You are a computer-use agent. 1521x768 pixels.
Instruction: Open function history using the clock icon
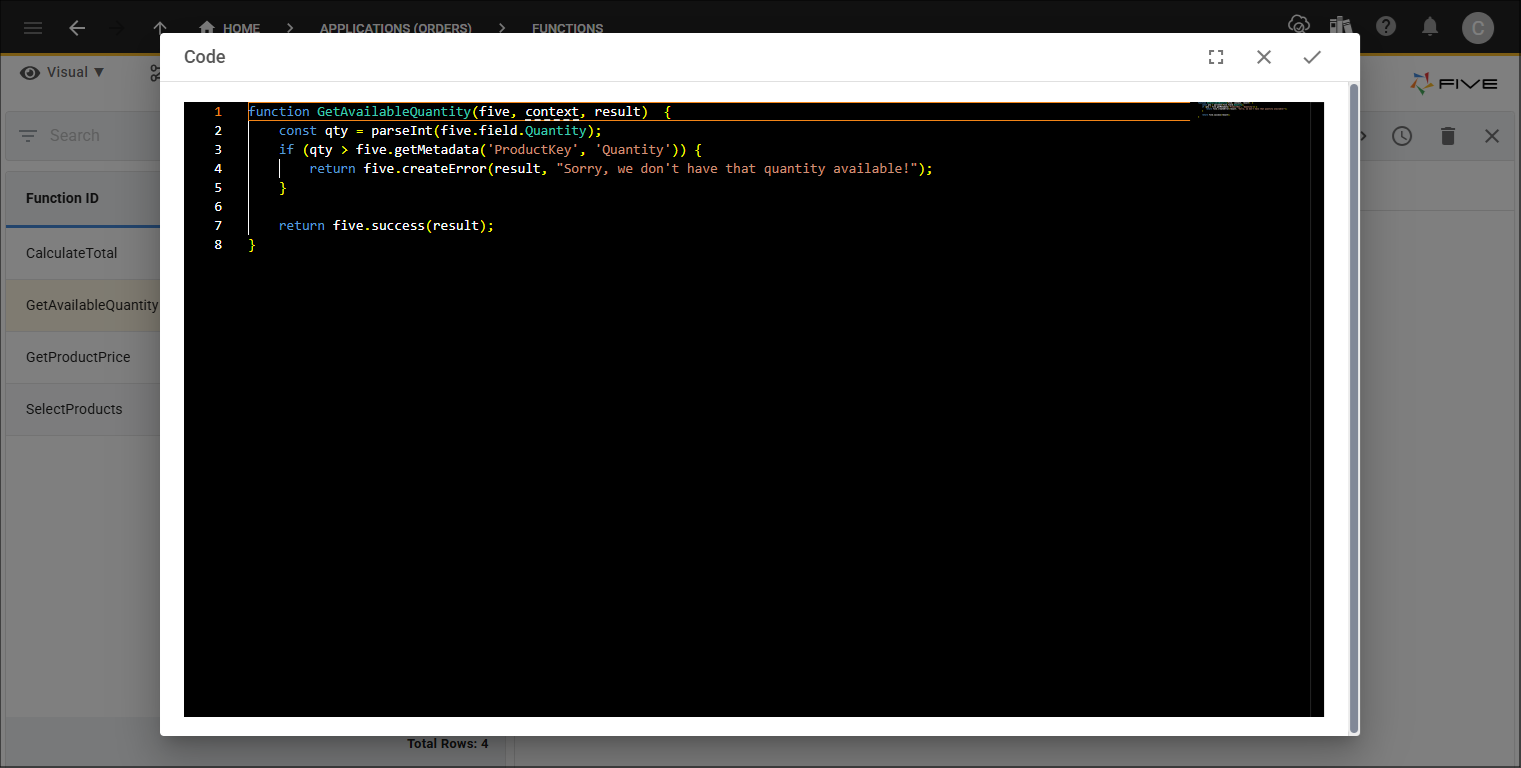pos(1402,135)
